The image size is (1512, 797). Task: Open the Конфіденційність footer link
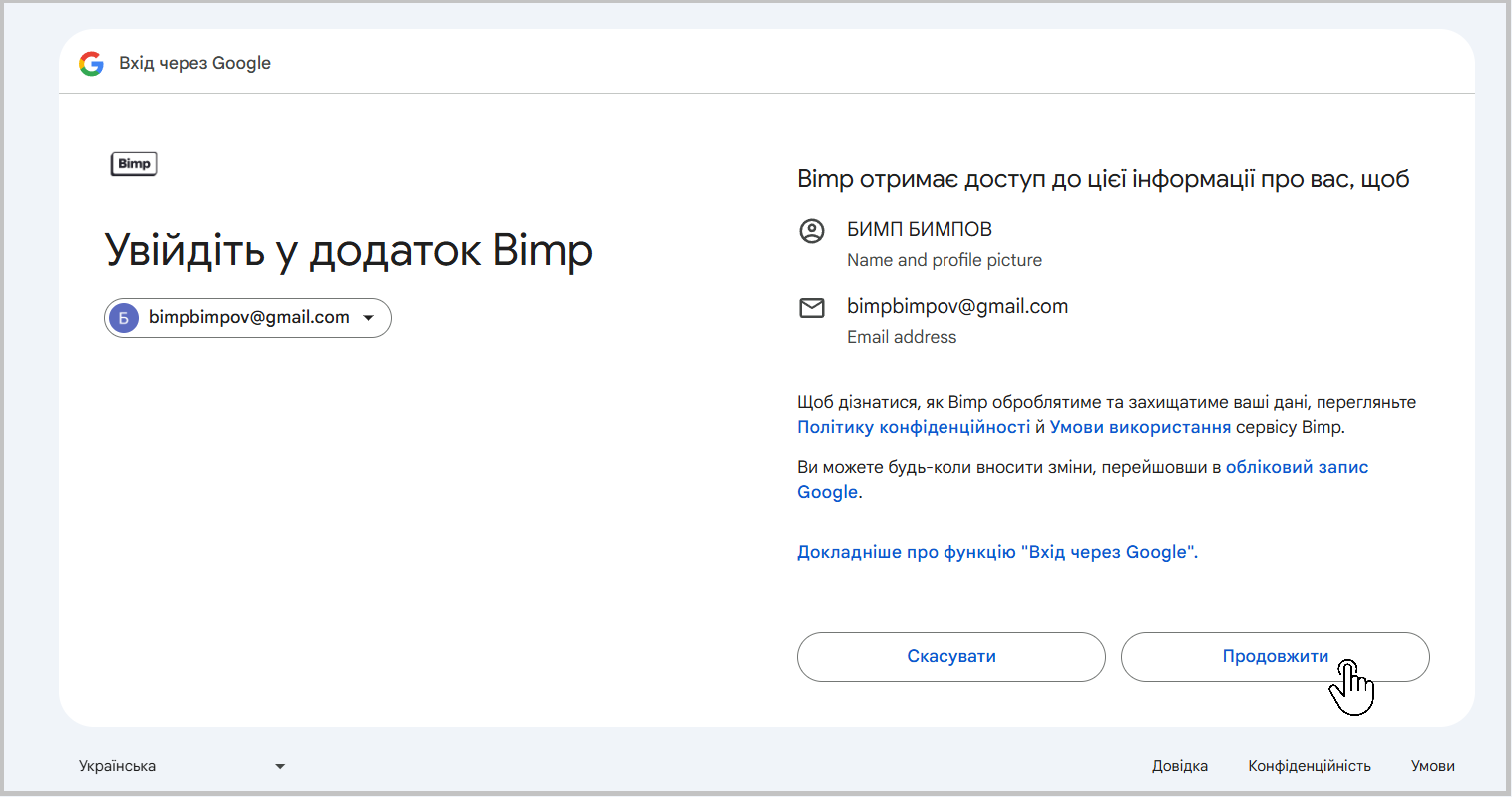pos(1310,766)
